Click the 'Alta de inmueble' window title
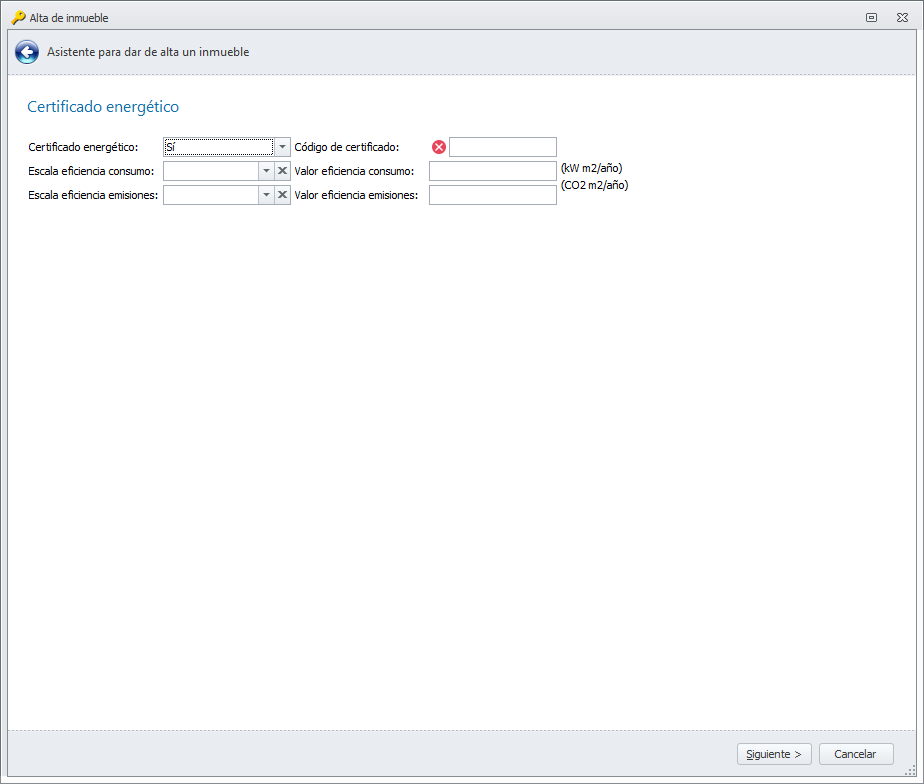The height and width of the screenshot is (784, 924). 69,18
